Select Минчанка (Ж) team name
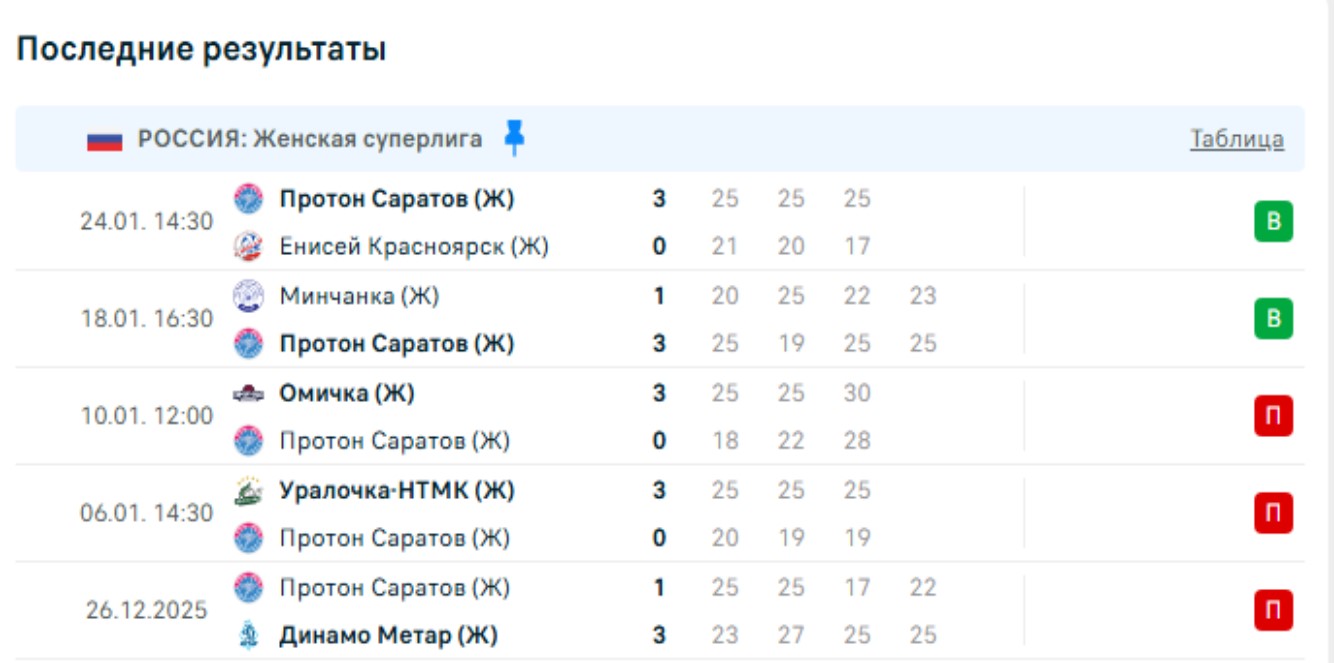 point(359,296)
